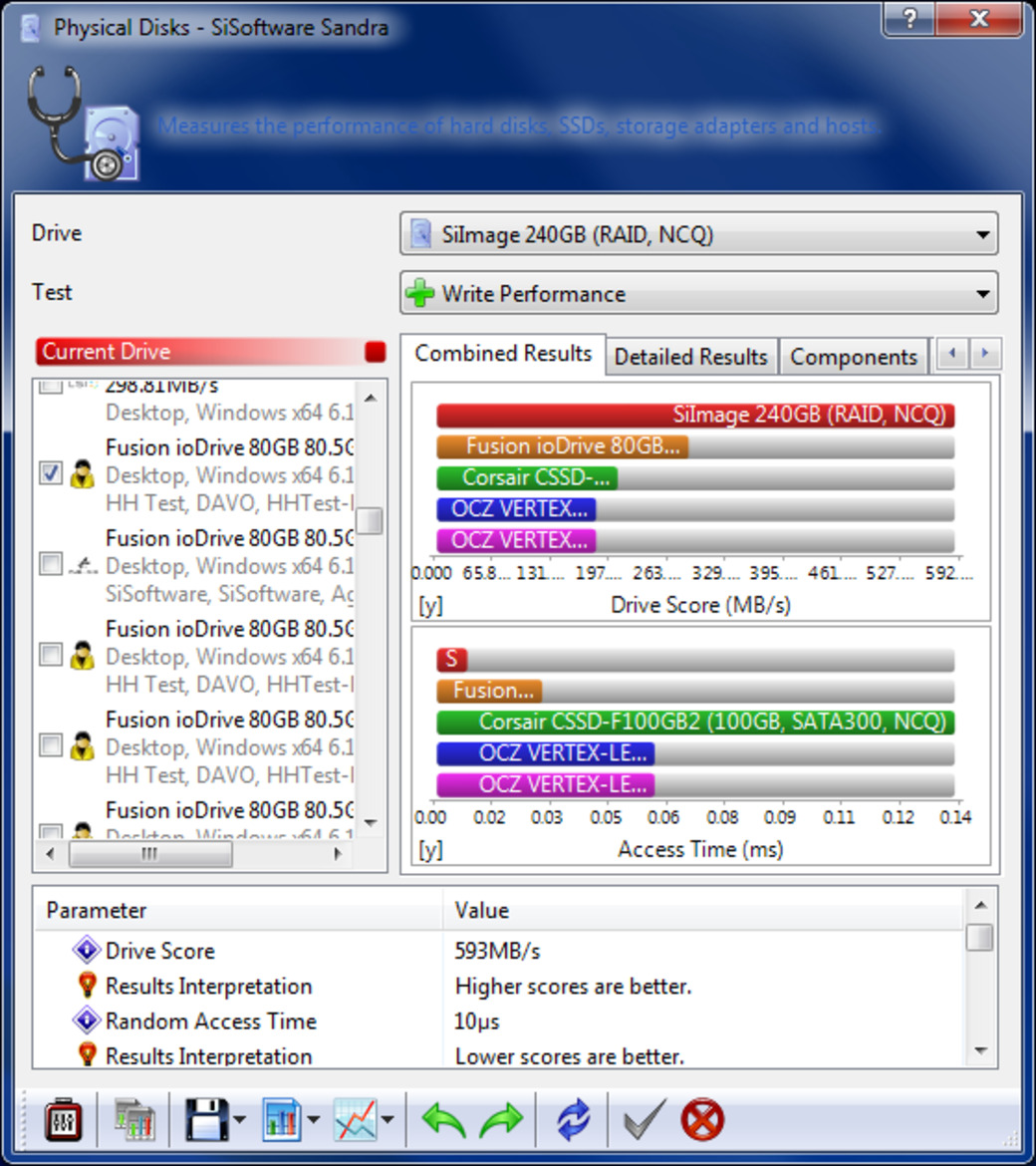Open the engine options equalizer icon
1036x1166 pixels.
64,1120
